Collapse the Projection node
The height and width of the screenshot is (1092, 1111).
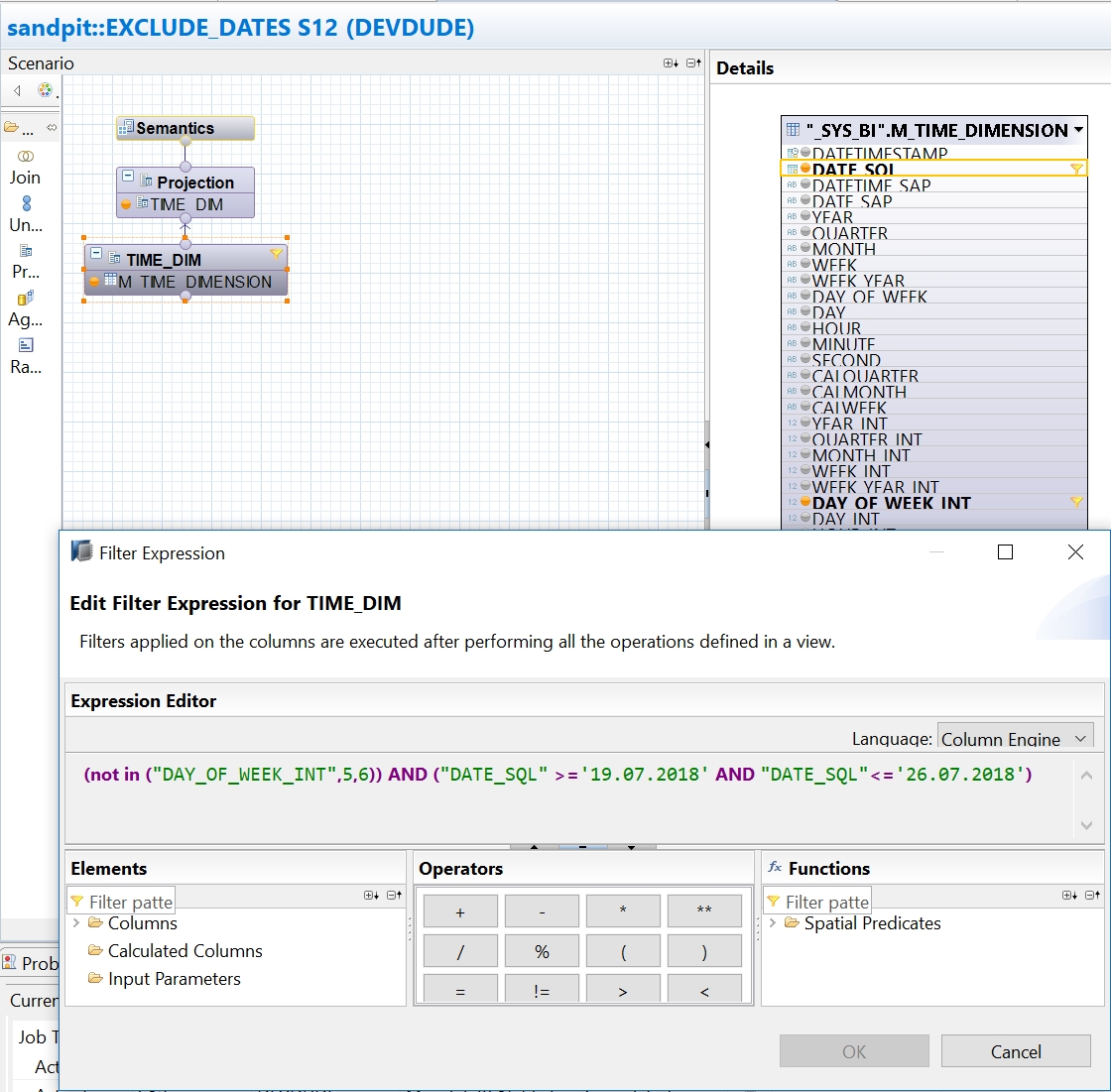coord(128,176)
